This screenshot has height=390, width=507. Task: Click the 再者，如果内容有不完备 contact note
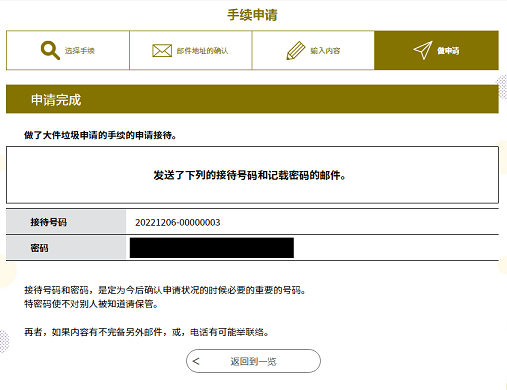(147, 332)
